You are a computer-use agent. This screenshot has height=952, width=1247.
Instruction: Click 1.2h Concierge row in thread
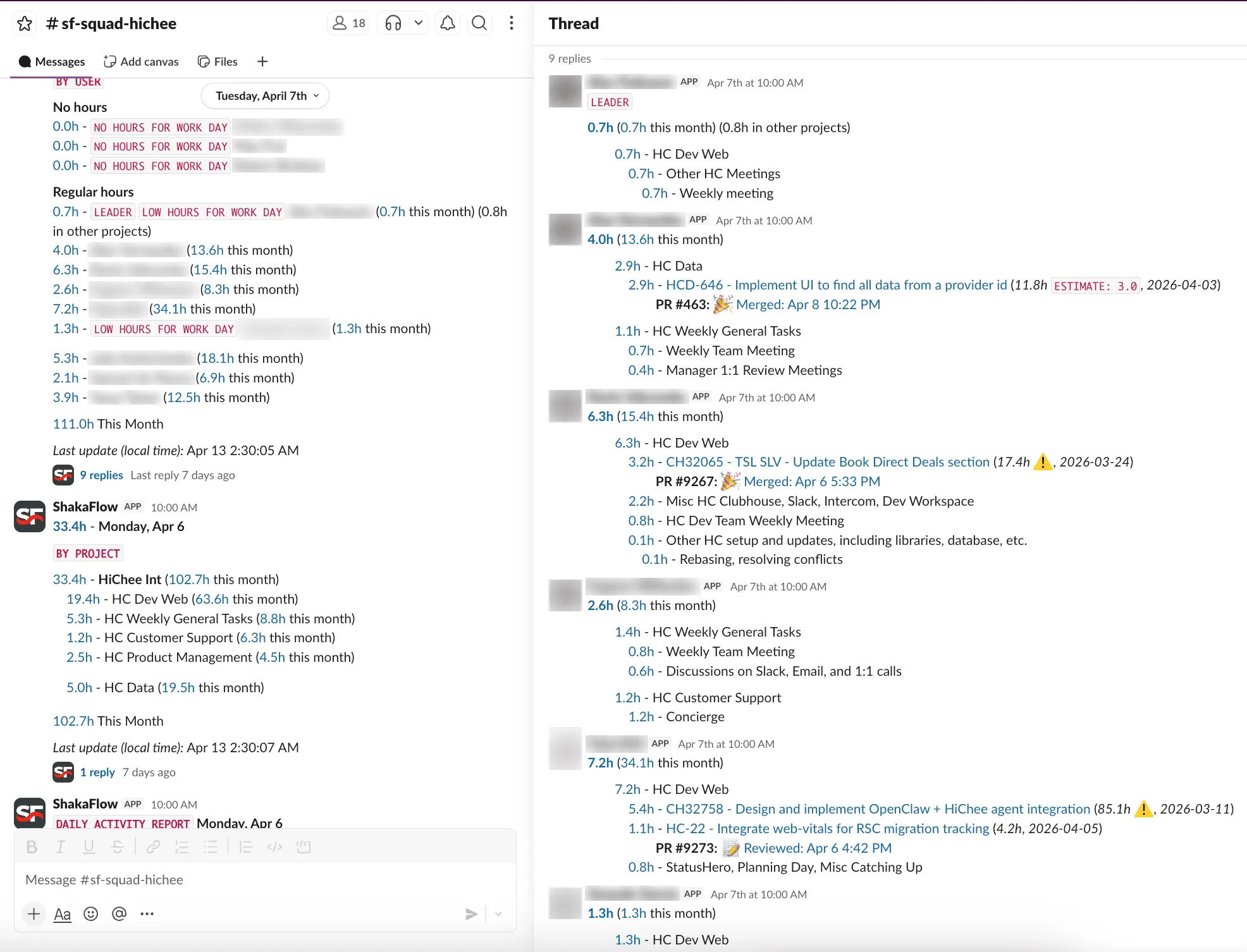(676, 717)
